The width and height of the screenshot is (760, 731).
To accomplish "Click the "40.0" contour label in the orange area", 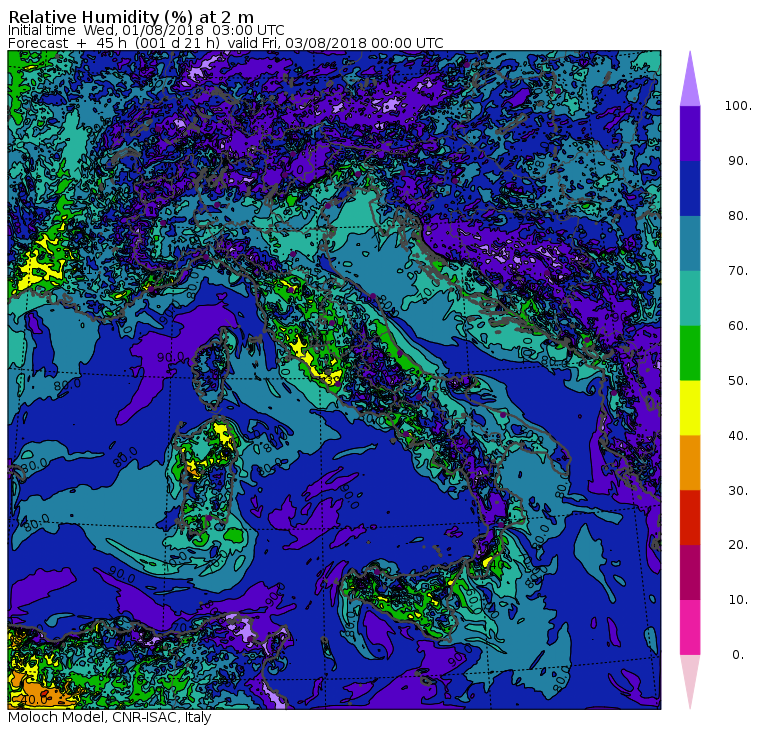I will click(x=35, y=699).
